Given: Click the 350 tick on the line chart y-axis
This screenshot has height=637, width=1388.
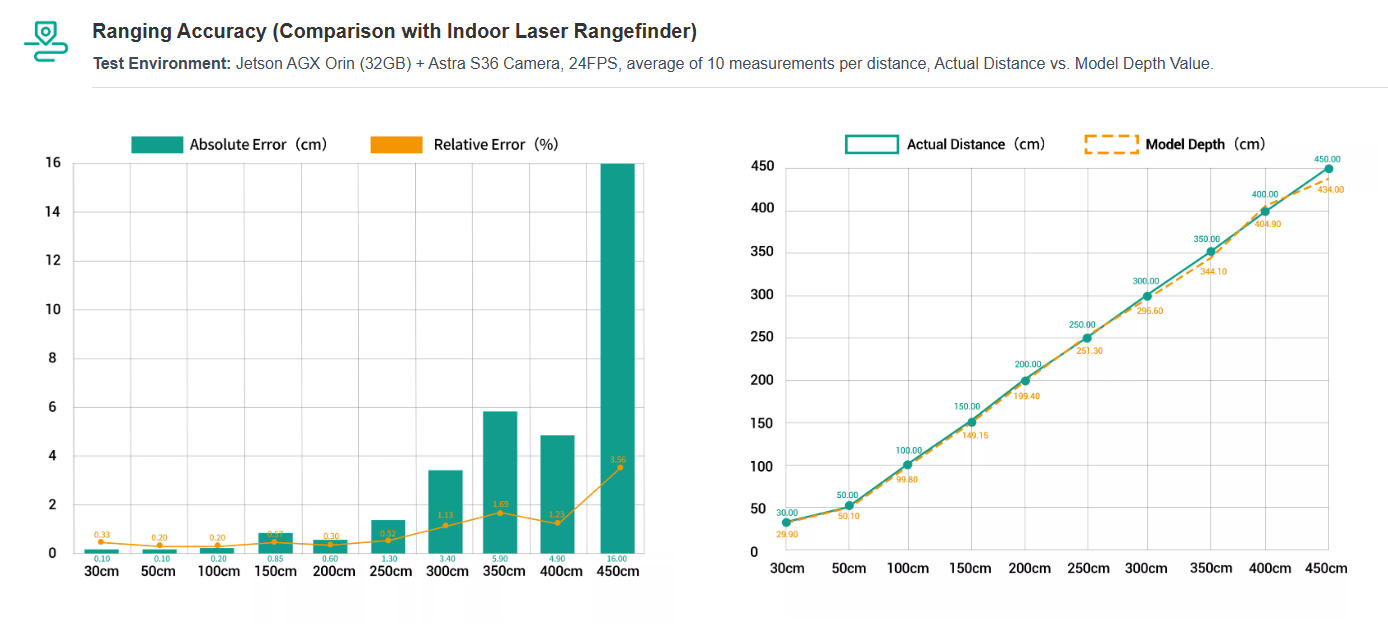Looking at the screenshot, I should pos(763,252).
